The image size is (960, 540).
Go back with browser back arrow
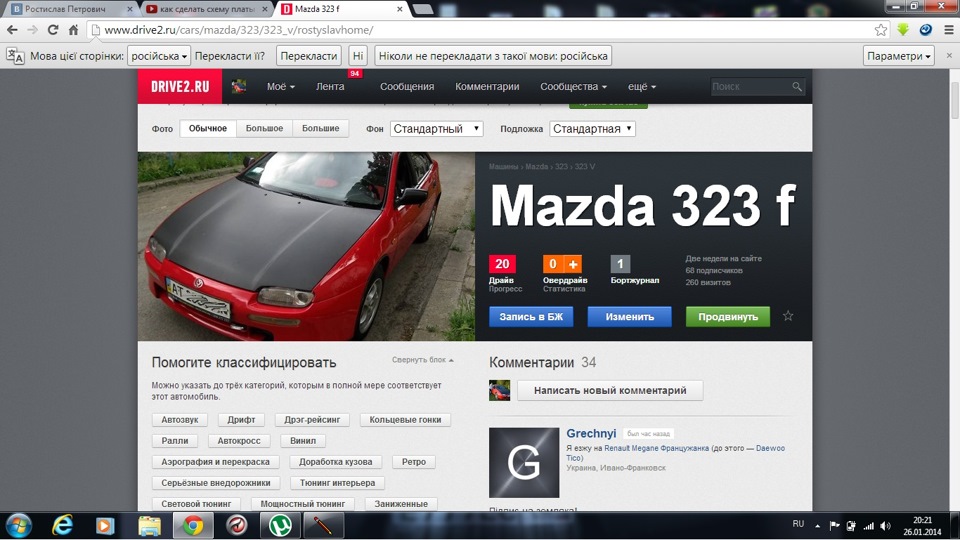tap(12, 30)
